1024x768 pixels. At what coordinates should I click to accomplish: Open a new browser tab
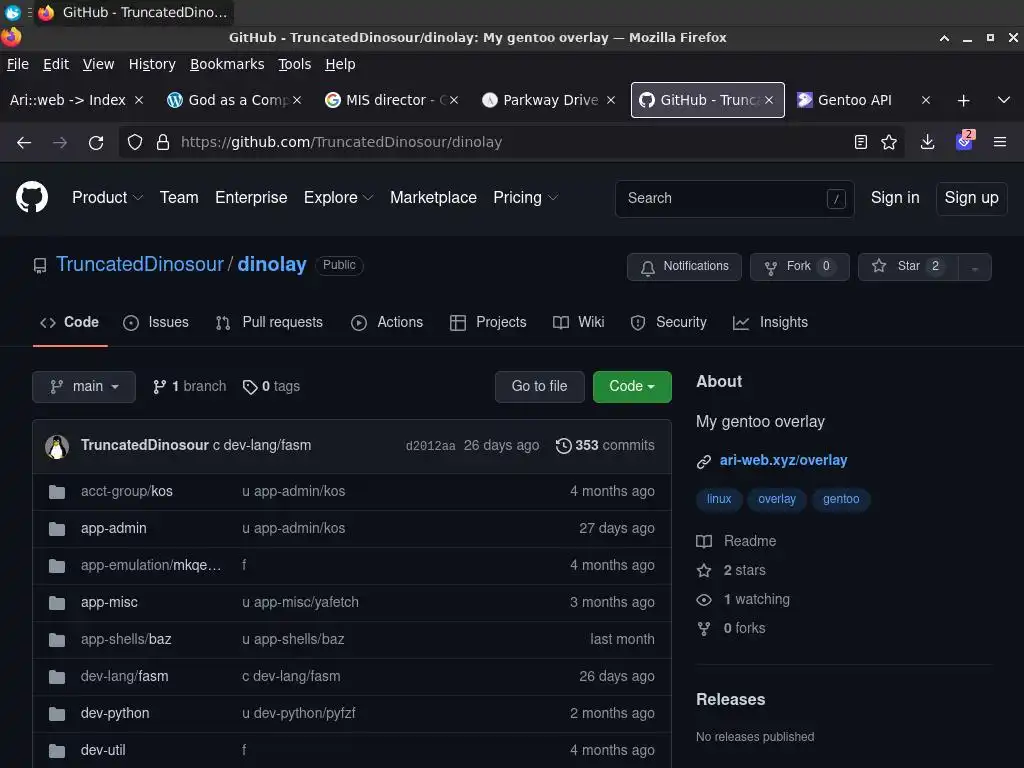(x=963, y=101)
